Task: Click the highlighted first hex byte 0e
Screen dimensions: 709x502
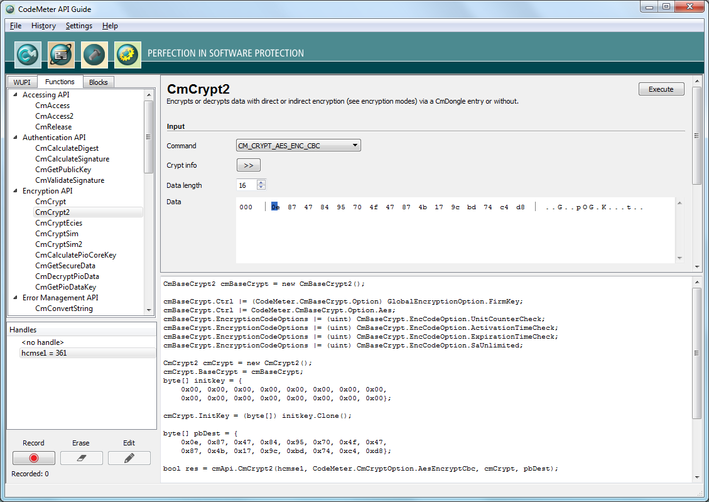Action: pyautogui.click(x=275, y=207)
